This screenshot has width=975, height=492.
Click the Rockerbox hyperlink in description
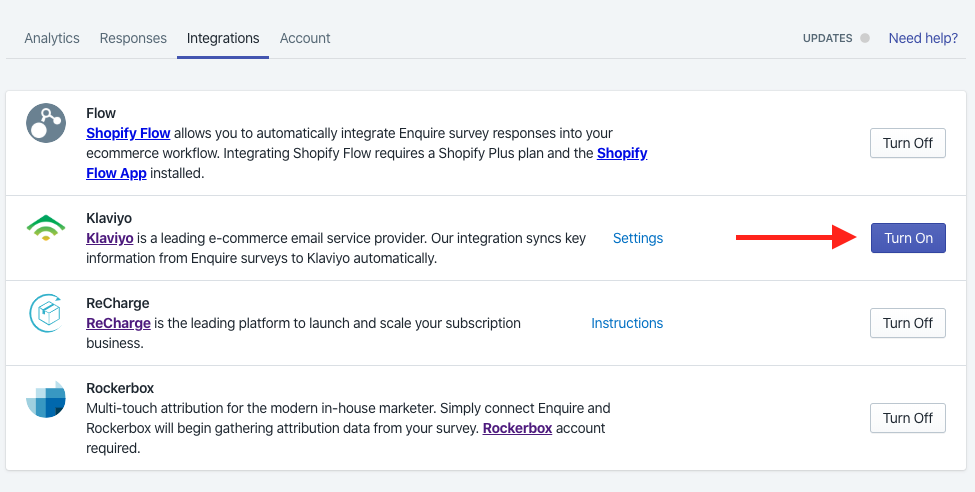[x=517, y=428]
